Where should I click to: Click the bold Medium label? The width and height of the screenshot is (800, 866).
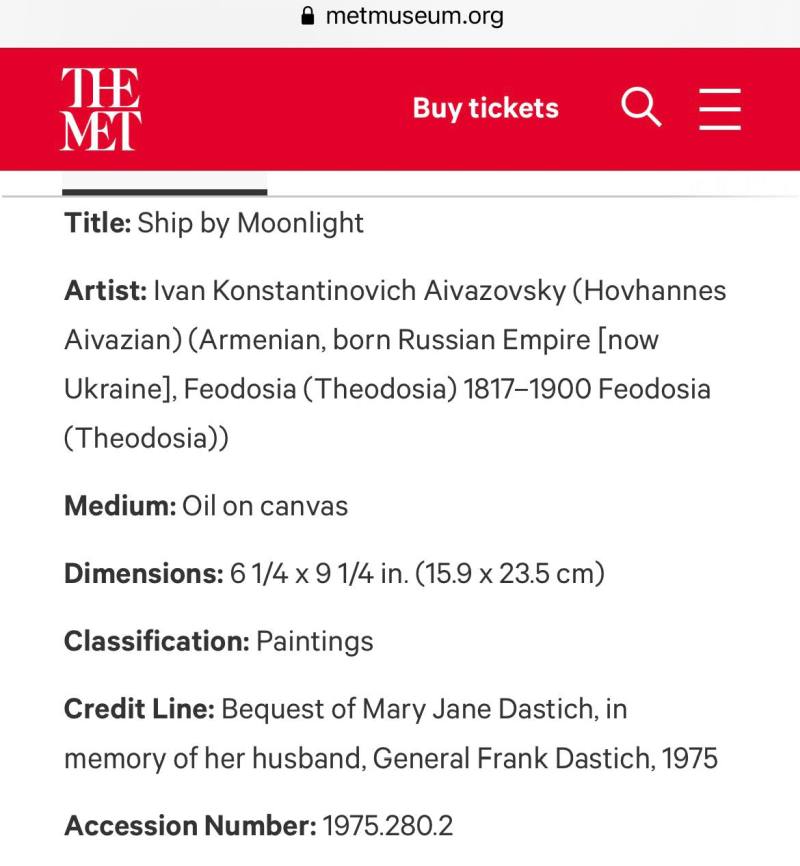[119, 505]
